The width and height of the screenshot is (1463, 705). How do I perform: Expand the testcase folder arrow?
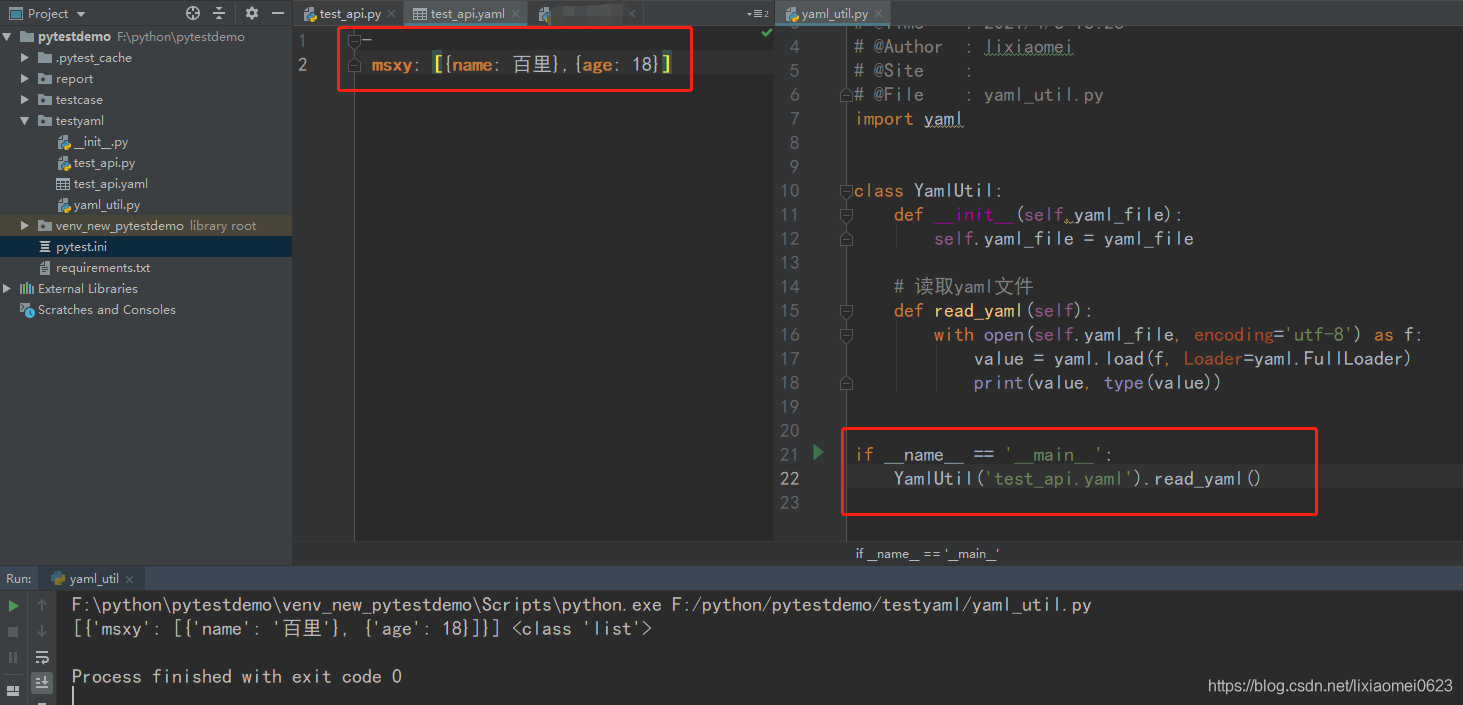(25, 100)
